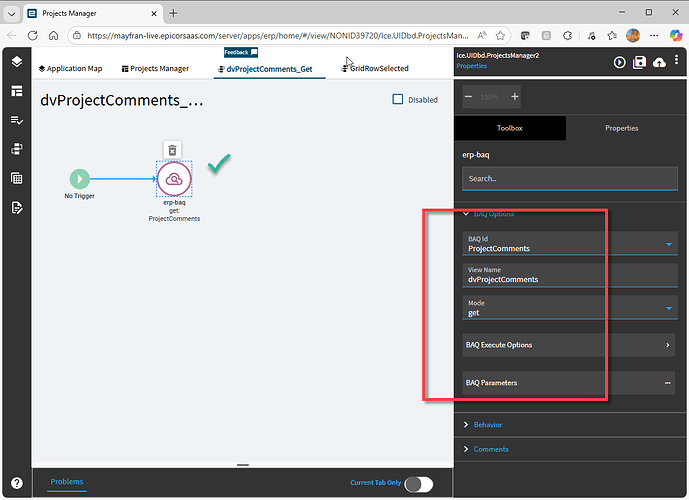Toggle the Current Tab Only switch
Image resolution: width=689 pixels, height=500 pixels.
(x=419, y=484)
